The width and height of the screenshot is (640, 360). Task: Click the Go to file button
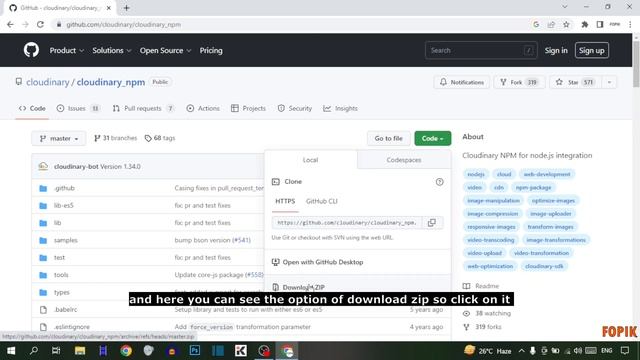(389, 138)
